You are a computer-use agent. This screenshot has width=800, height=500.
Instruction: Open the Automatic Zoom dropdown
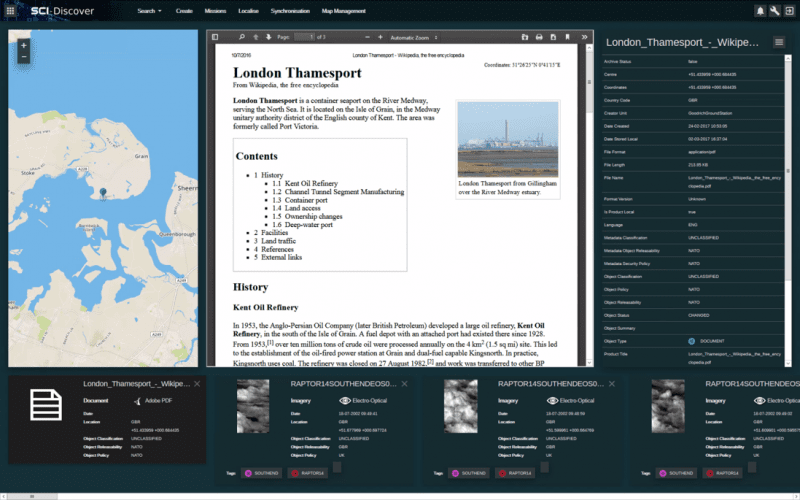click(414, 38)
